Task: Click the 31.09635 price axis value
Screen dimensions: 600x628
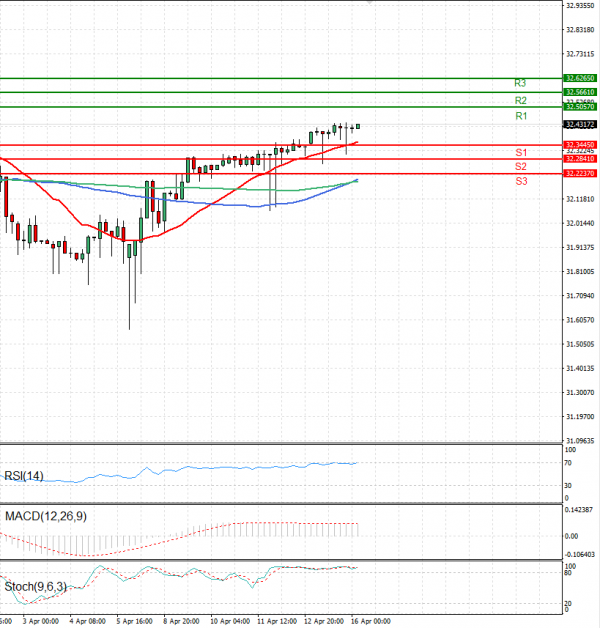Action: click(x=580, y=441)
